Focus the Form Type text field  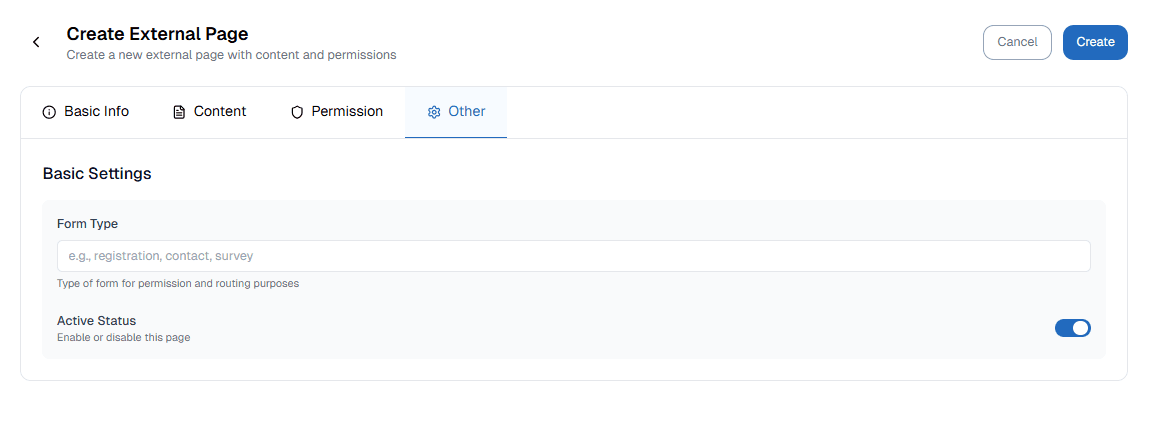[x=573, y=256]
